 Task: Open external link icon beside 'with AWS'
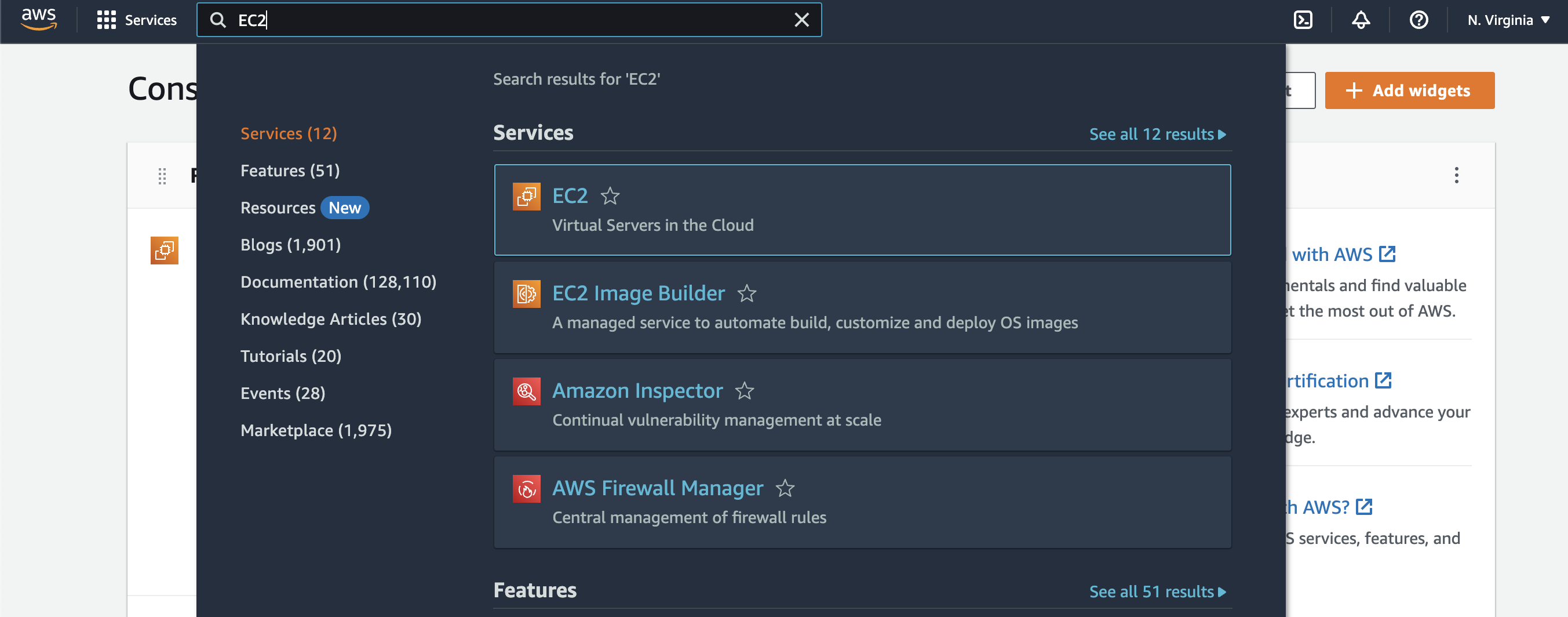1387,253
